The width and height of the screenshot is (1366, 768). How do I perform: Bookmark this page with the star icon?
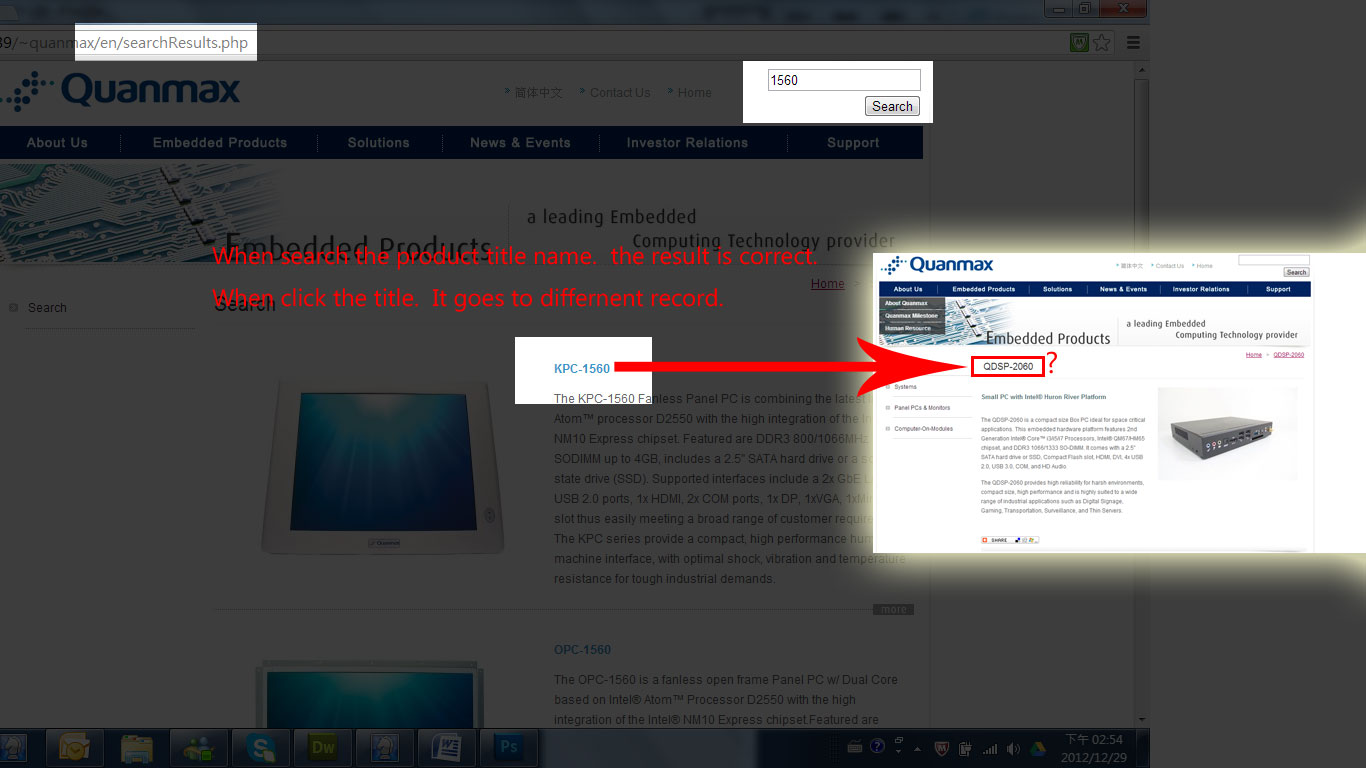[x=1101, y=43]
